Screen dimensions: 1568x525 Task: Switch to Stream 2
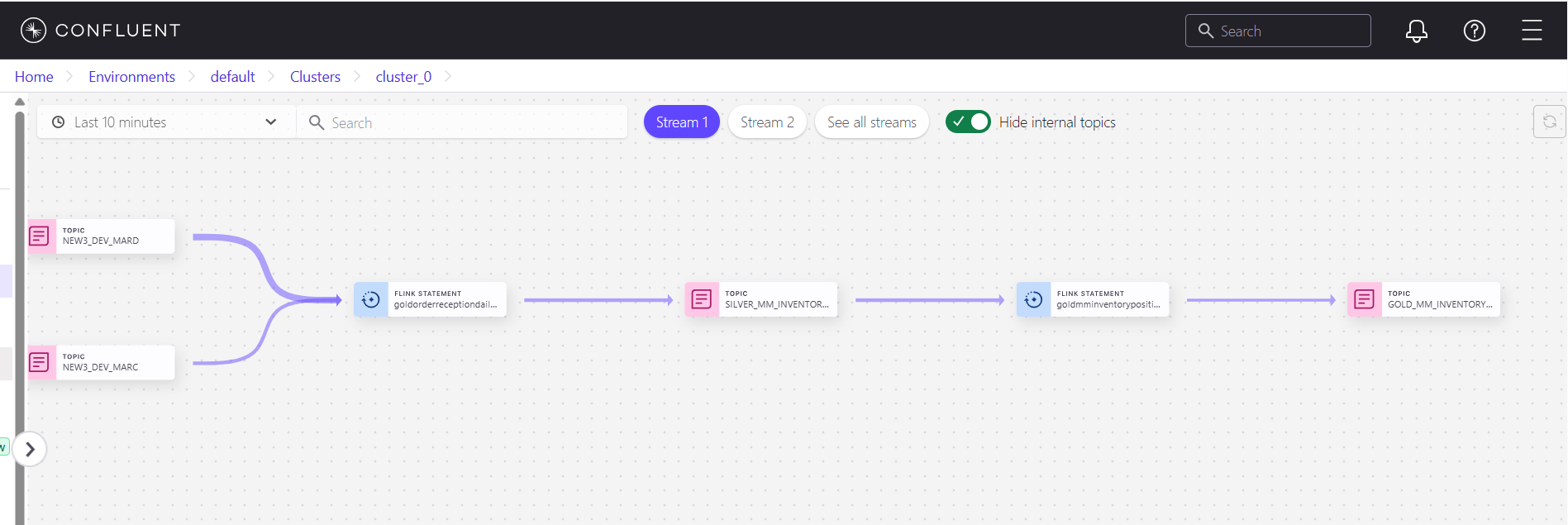[x=766, y=122]
